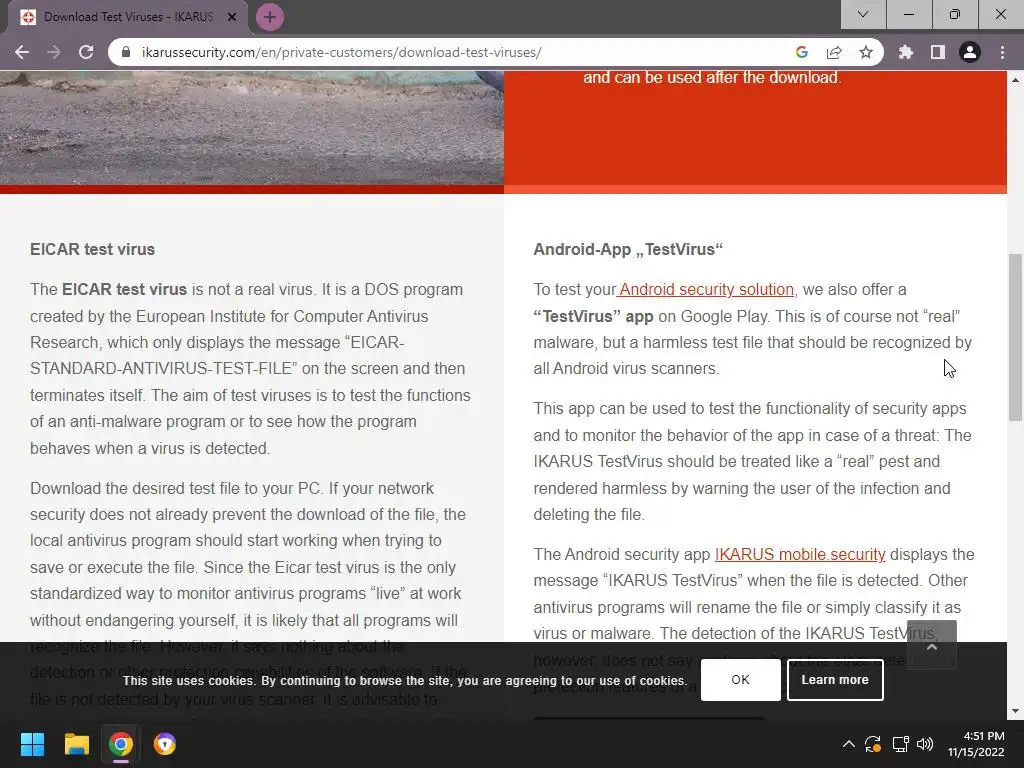Minimize the browser window
The width and height of the screenshot is (1024, 768).
pos(909,14)
